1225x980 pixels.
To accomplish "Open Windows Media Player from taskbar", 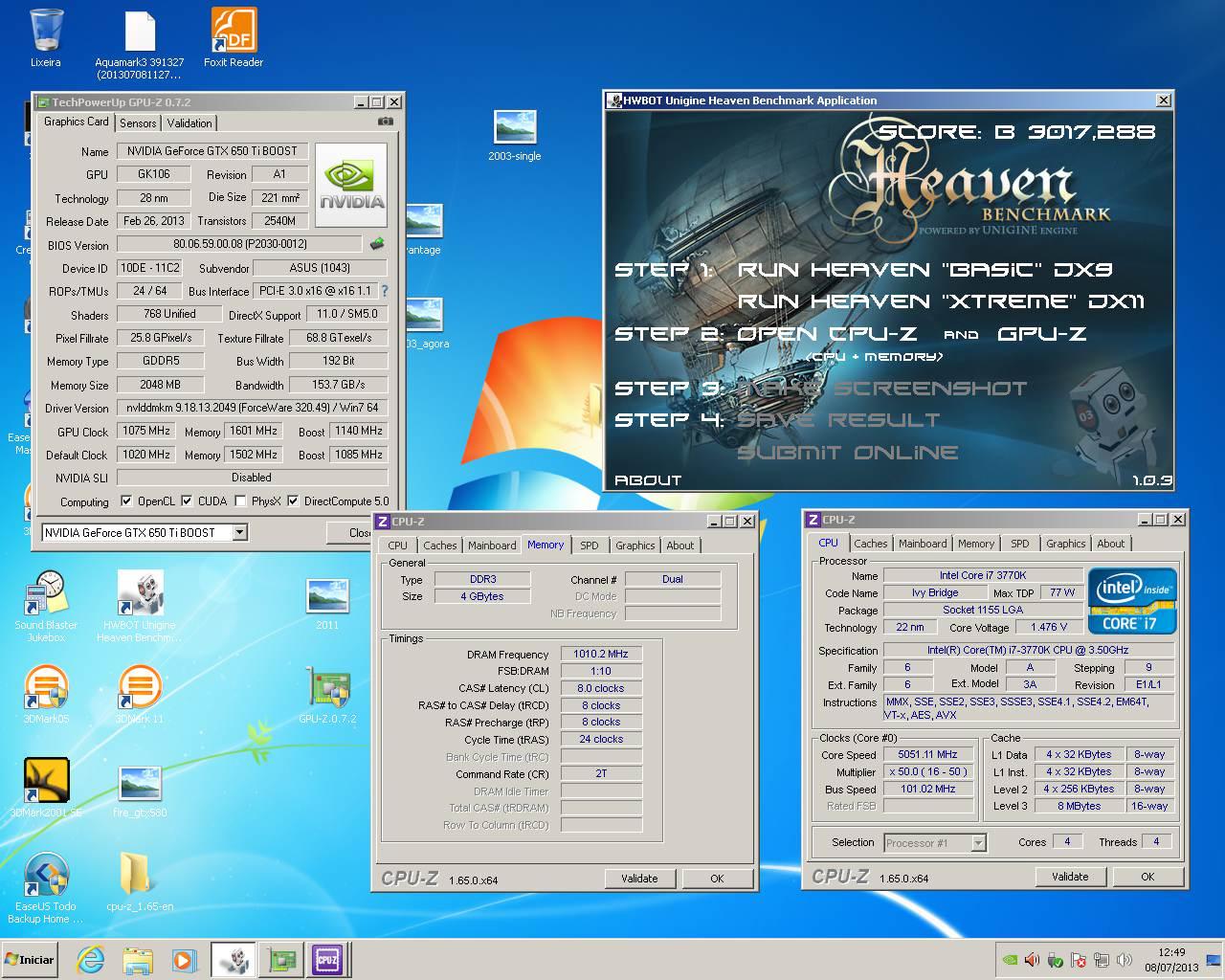I will click(x=184, y=960).
